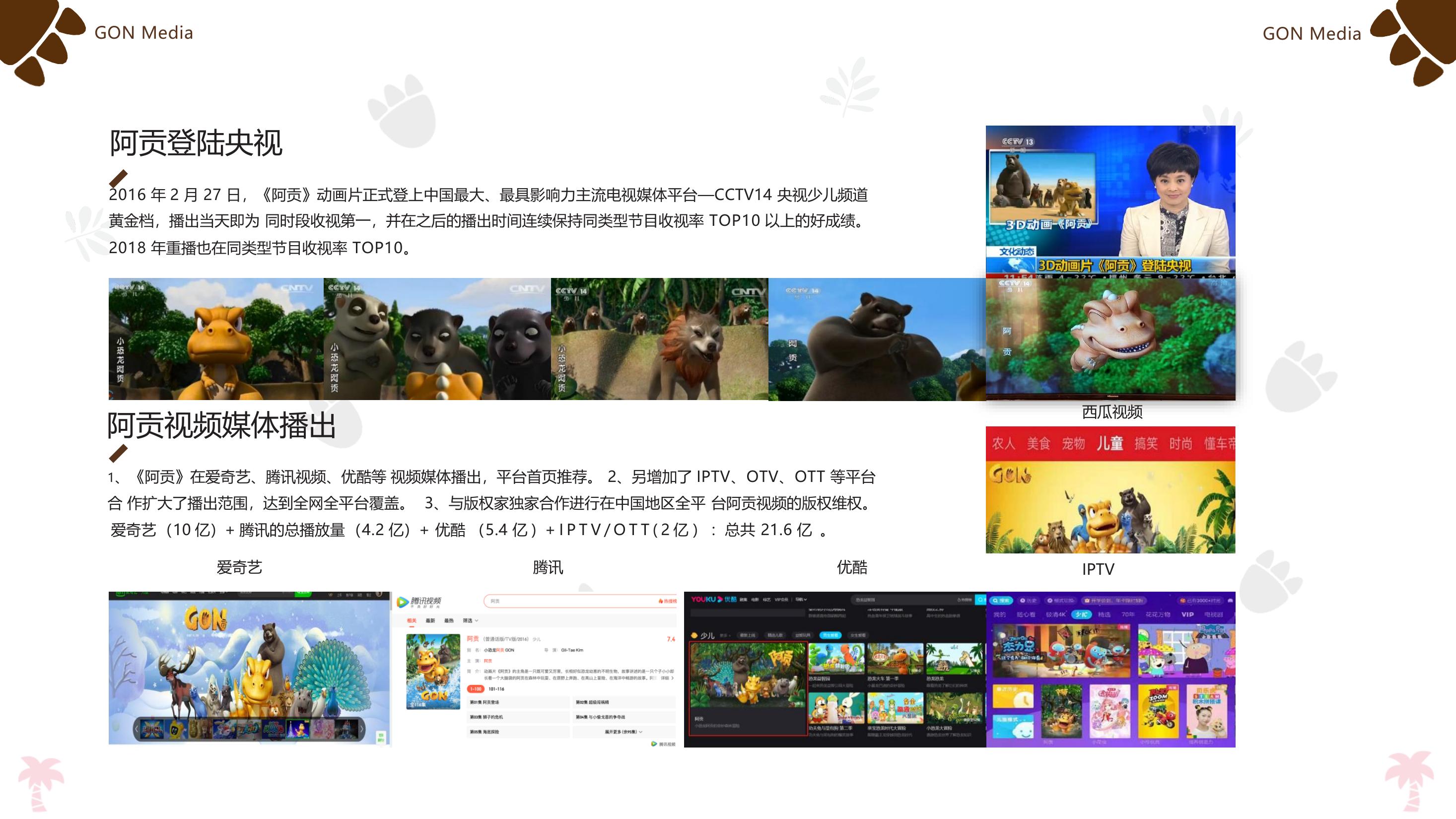
Task: Select the 宠物 tab in the Xigua video banner
Action: coord(1073,443)
